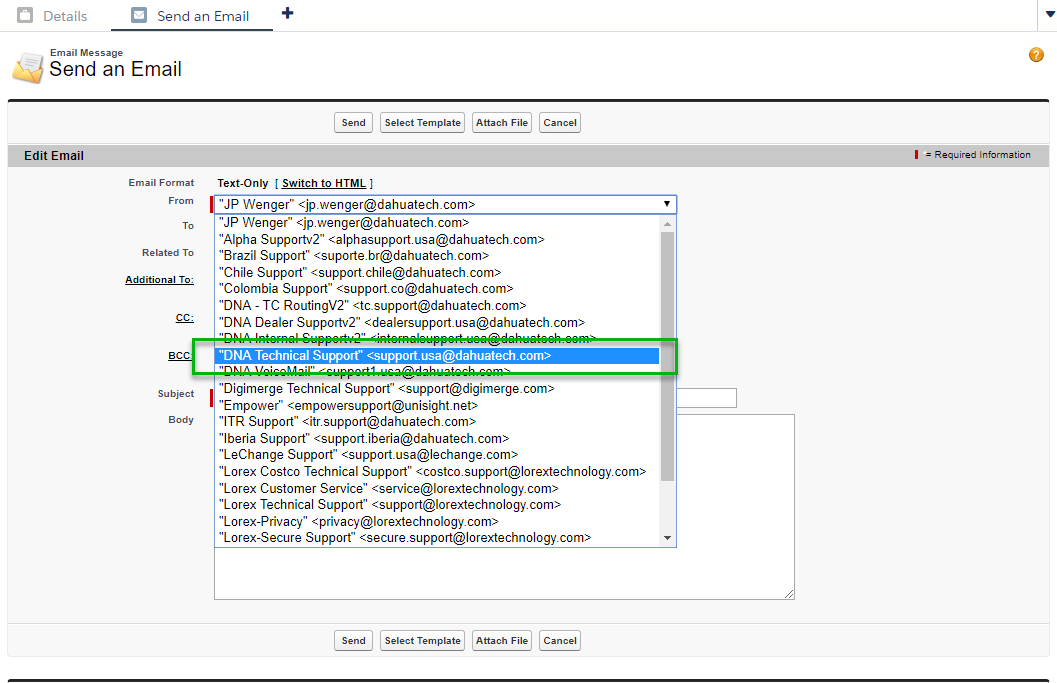Expand the From address dropdown arrow
Image resolution: width=1057 pixels, height=683 pixels.
(x=666, y=204)
